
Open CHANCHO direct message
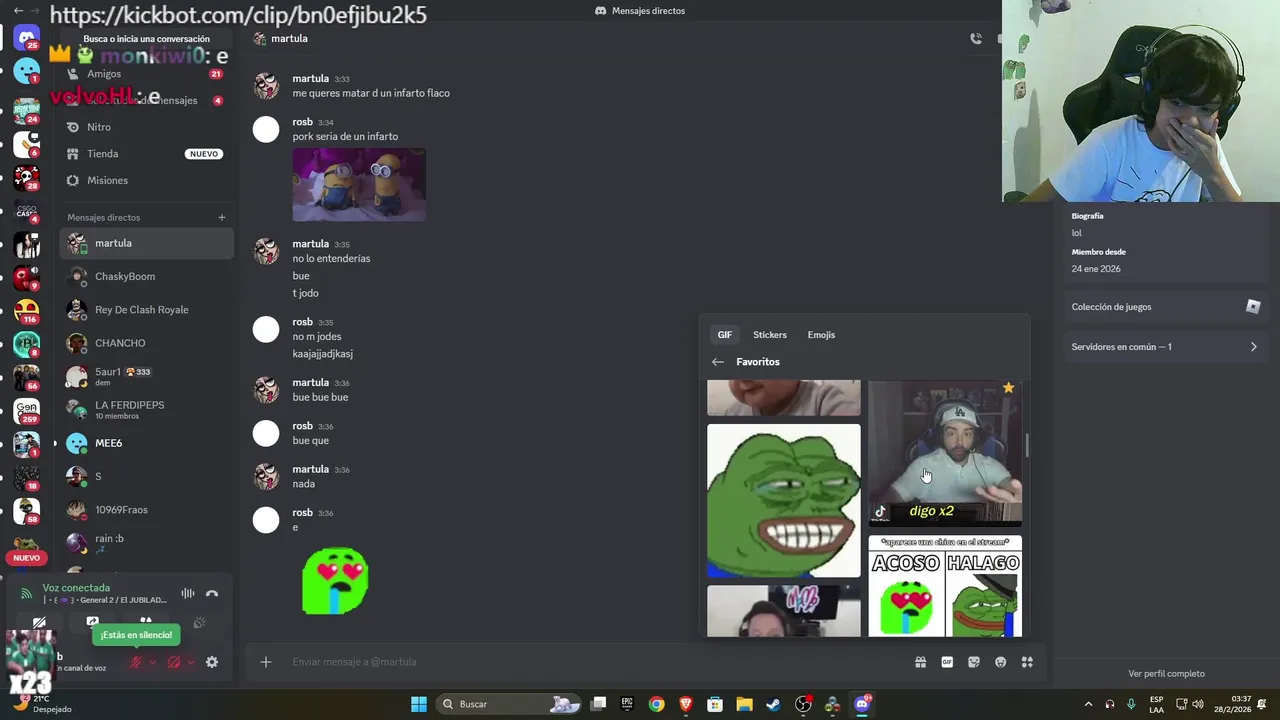[x=146, y=343]
